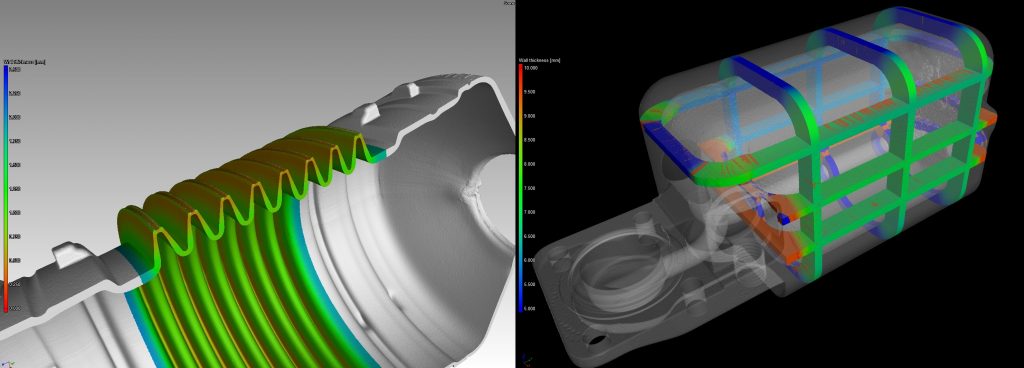Click the Wall thickness [mm] legend title on black viewport
This screenshot has width=1024, height=368.
coord(539,61)
